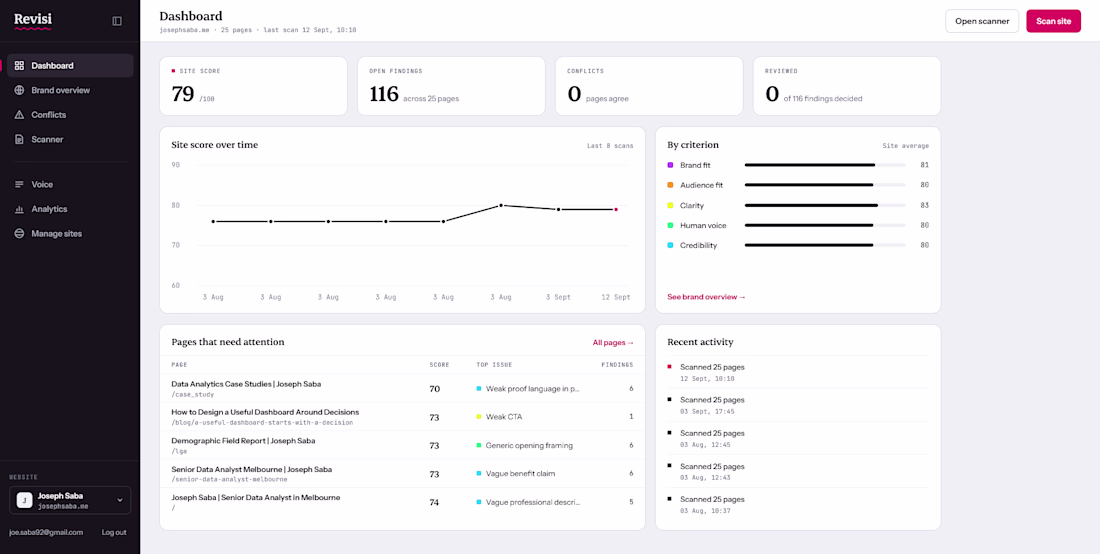The width and height of the screenshot is (1100, 554).
Task: Click the Open scanner button
Action: coord(981,21)
